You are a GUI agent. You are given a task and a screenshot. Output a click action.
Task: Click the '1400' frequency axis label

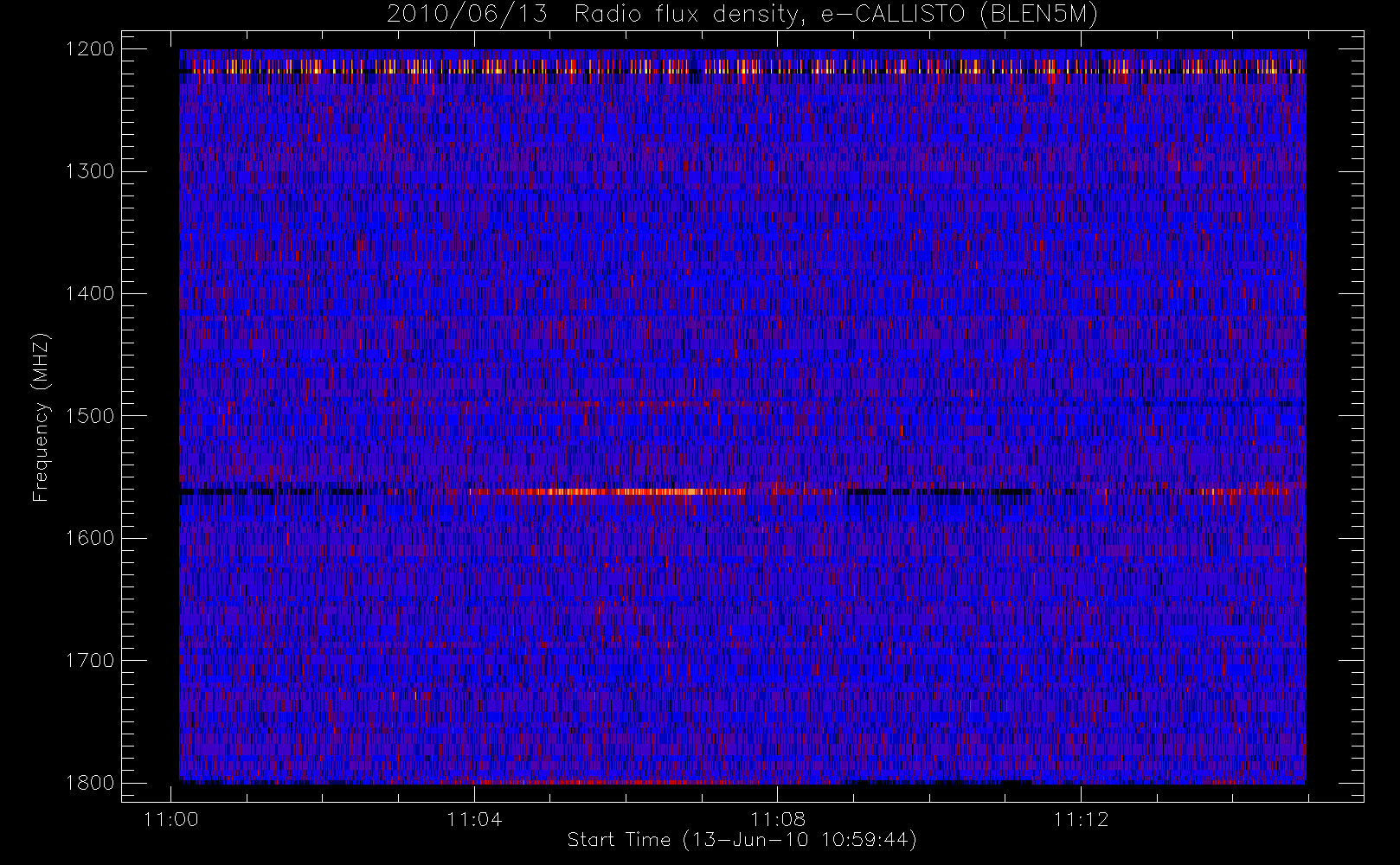(90, 293)
